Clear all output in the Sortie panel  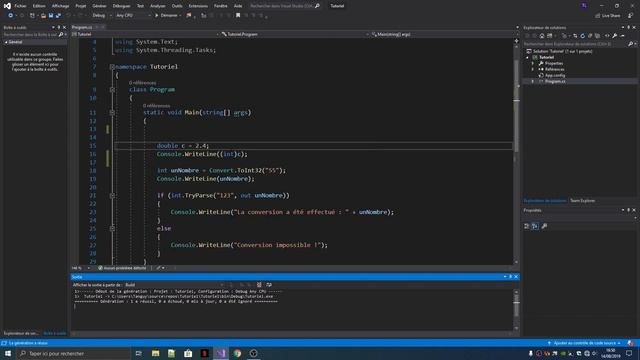point(259,285)
